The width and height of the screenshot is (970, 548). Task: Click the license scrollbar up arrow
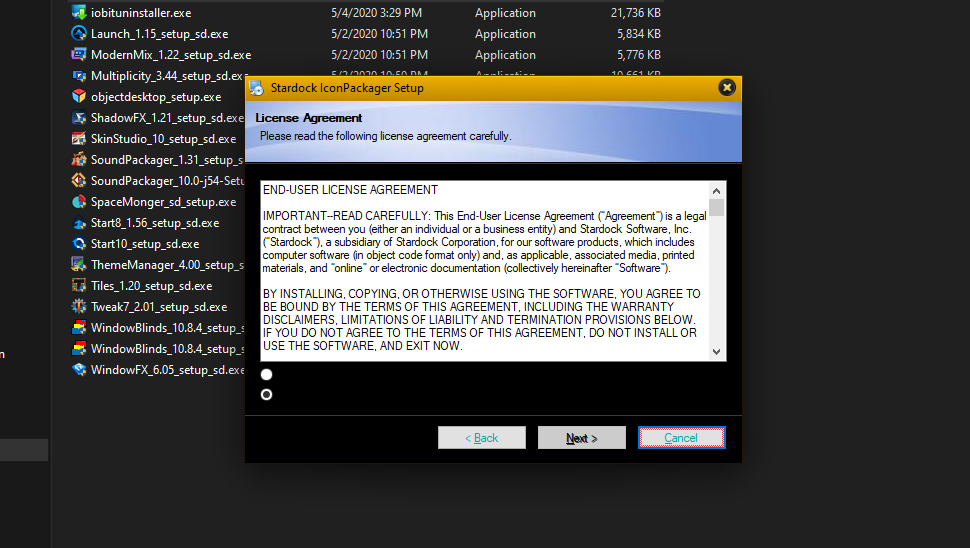tap(716, 190)
